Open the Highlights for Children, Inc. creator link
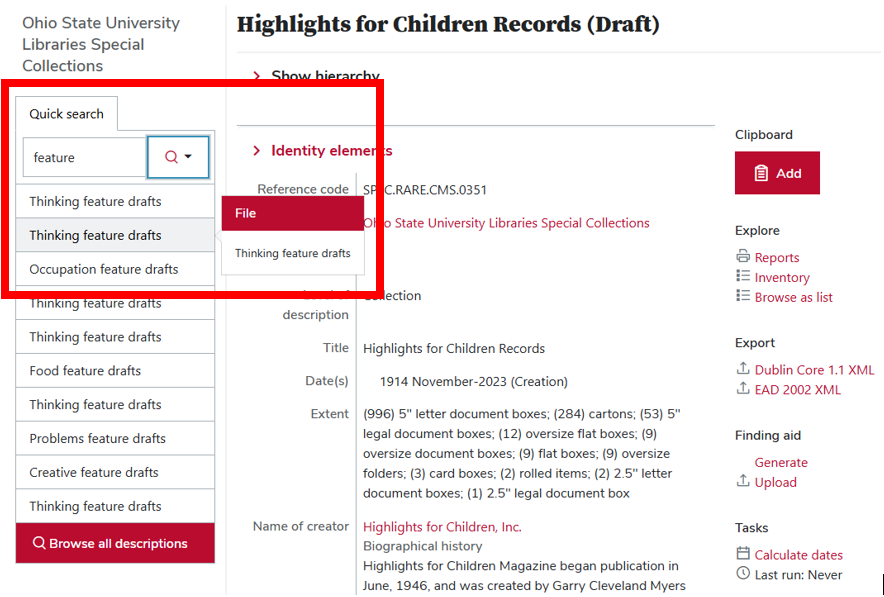The image size is (884, 597). pos(442,527)
